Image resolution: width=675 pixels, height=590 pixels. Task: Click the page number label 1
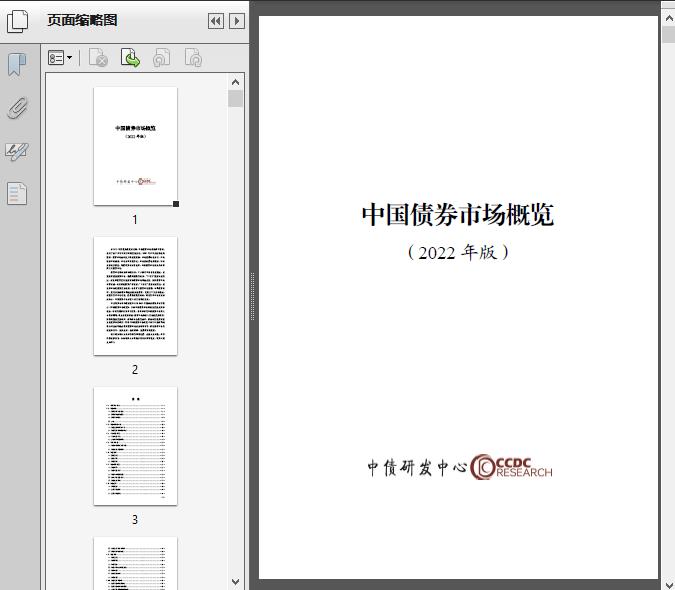(x=135, y=219)
